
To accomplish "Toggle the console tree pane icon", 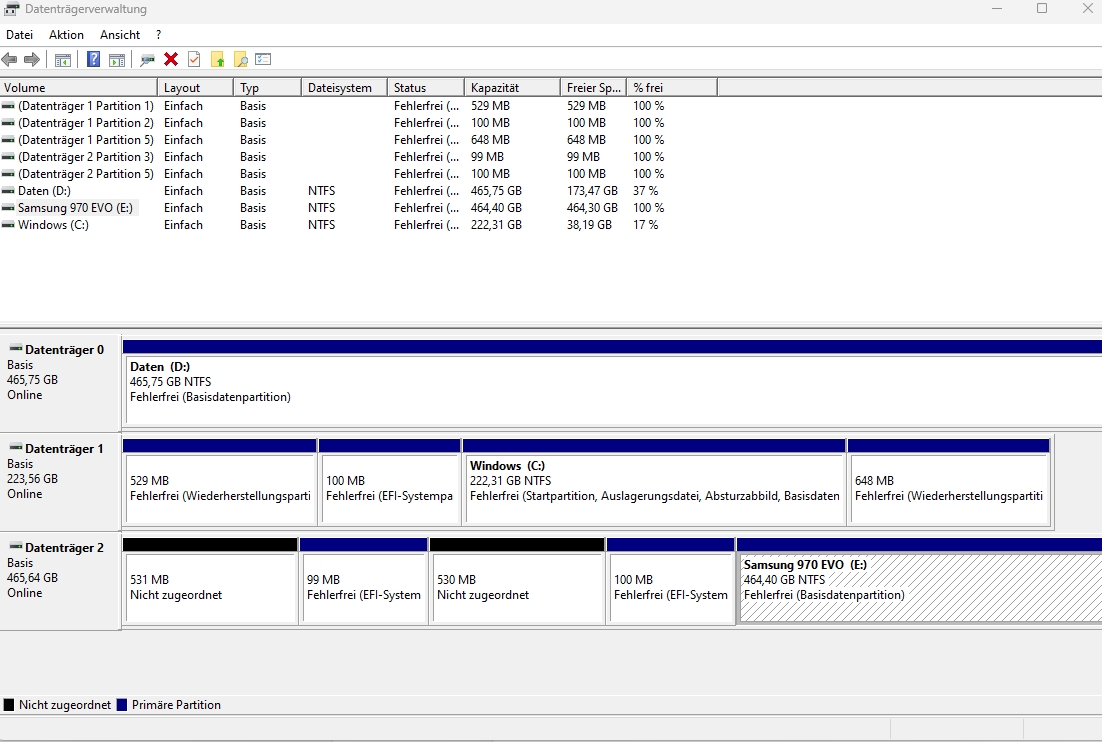I will pos(63,60).
